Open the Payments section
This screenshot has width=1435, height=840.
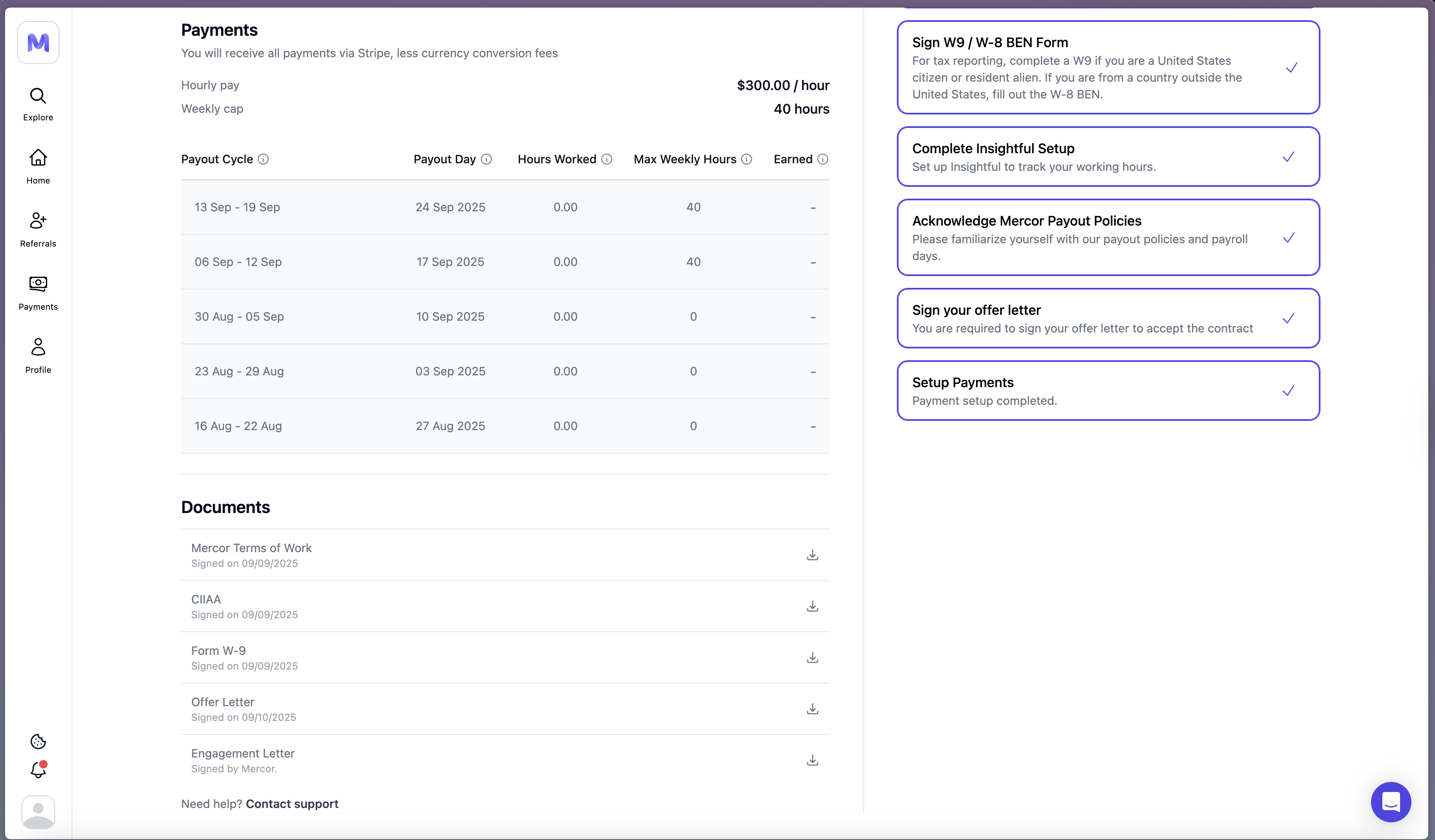click(38, 293)
